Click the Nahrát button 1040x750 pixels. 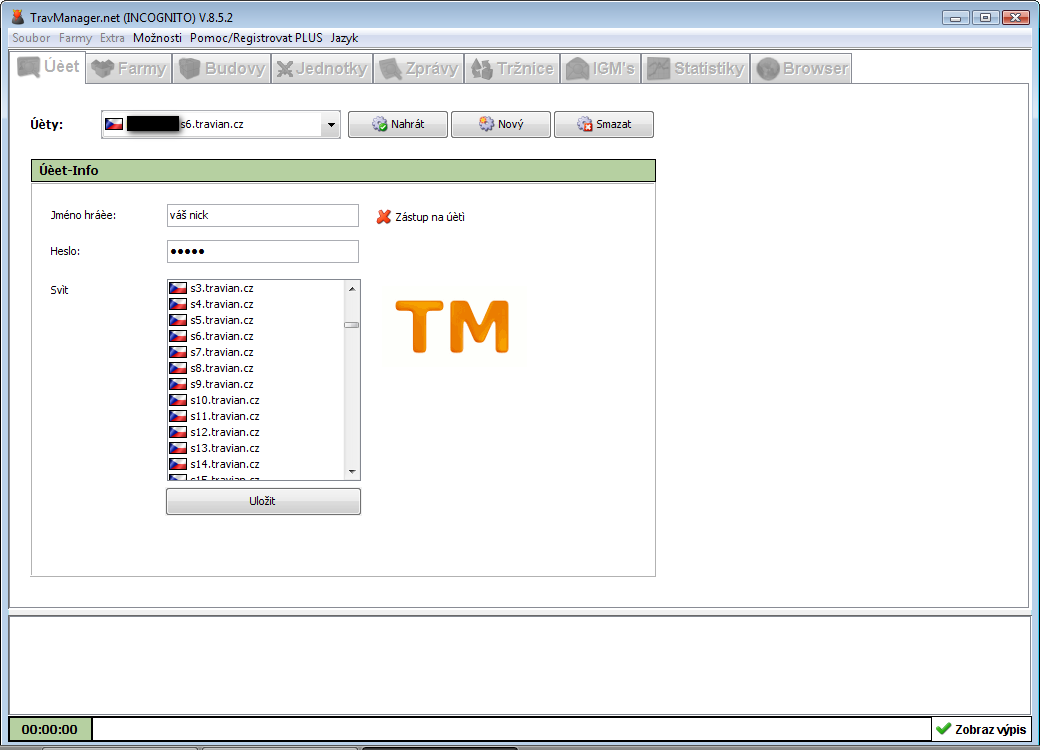[x=398, y=124]
